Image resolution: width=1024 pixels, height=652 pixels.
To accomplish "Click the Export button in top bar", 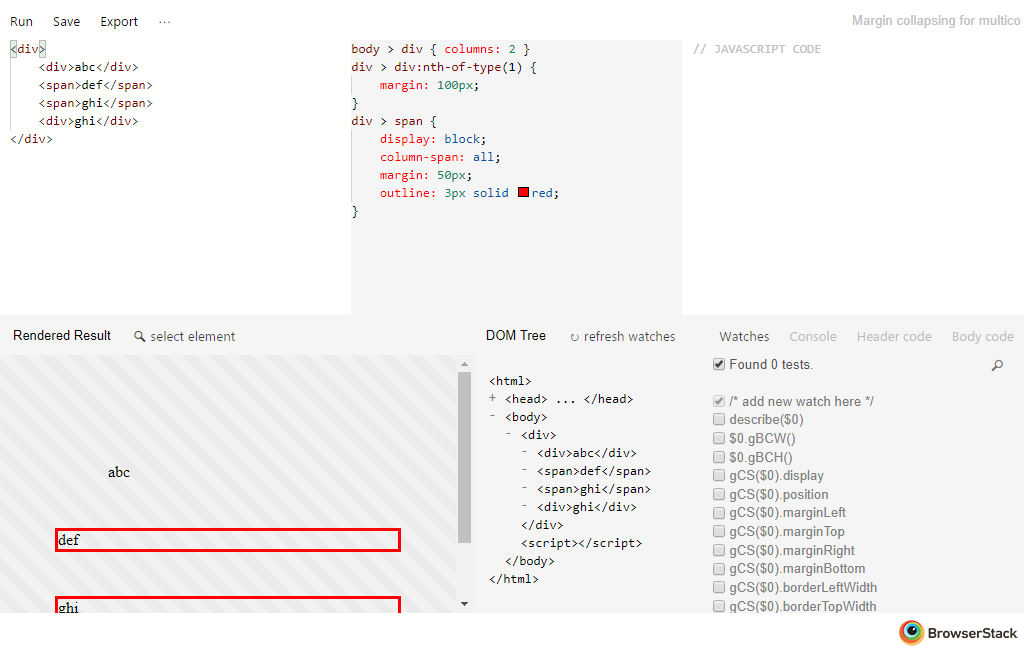I will click(119, 21).
